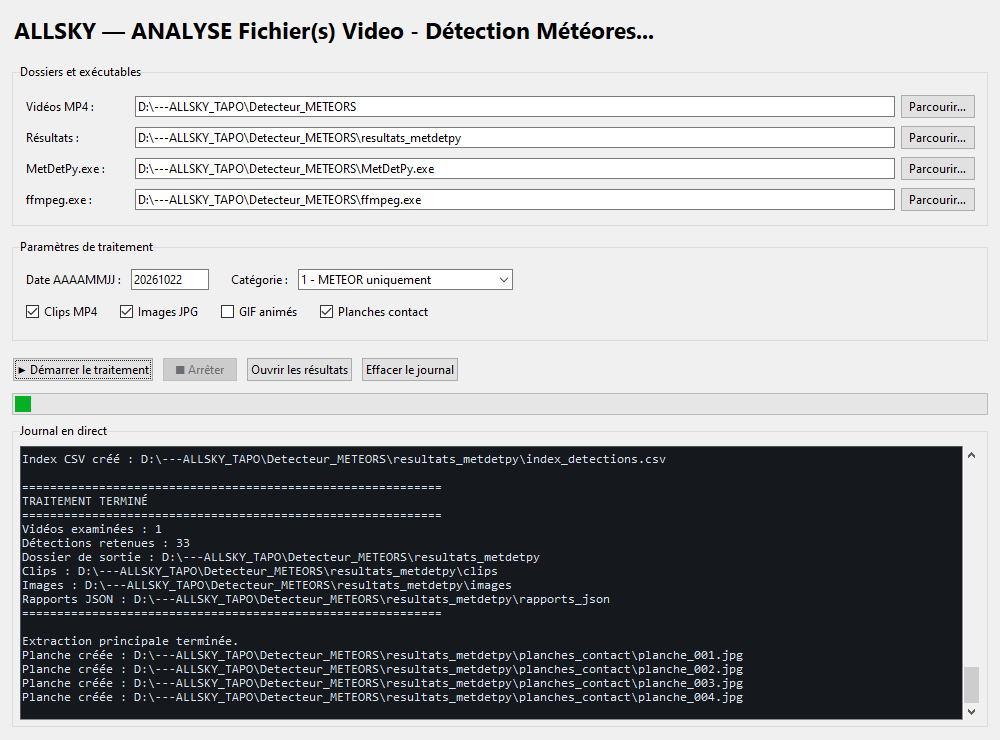Browse for the ffmpeg.exe file

938,200
